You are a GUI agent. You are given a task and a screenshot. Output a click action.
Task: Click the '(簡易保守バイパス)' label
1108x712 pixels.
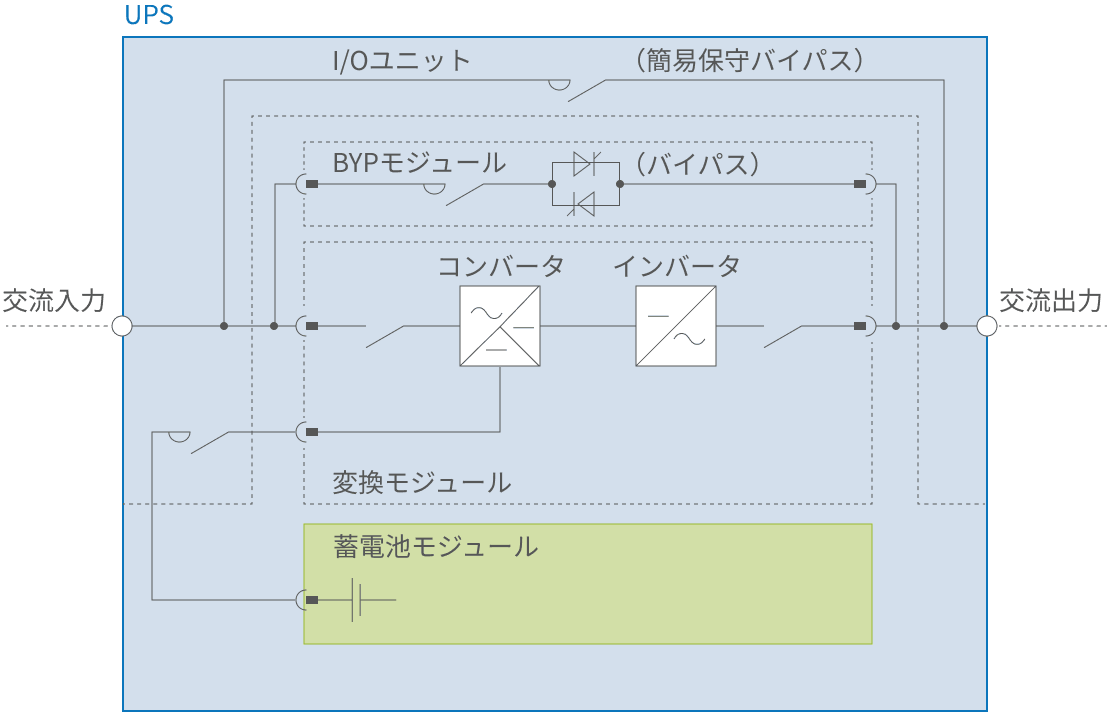pos(750,61)
